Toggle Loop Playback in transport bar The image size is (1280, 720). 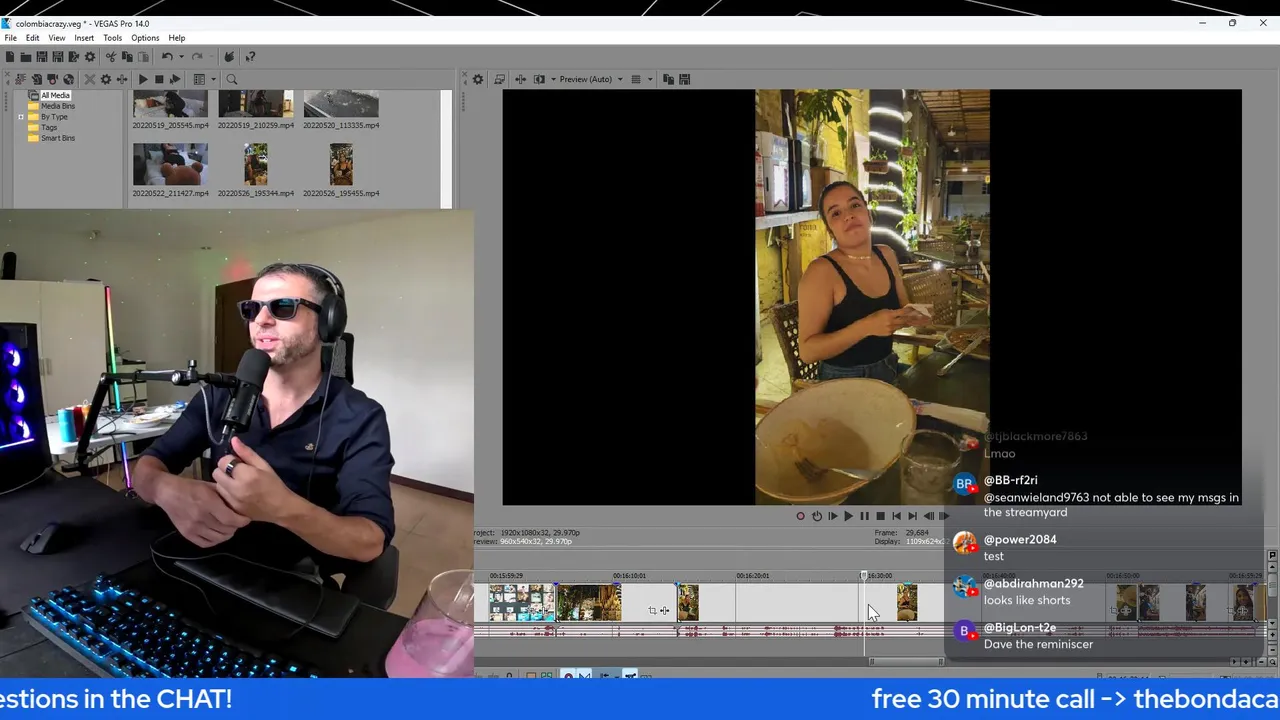coord(817,516)
